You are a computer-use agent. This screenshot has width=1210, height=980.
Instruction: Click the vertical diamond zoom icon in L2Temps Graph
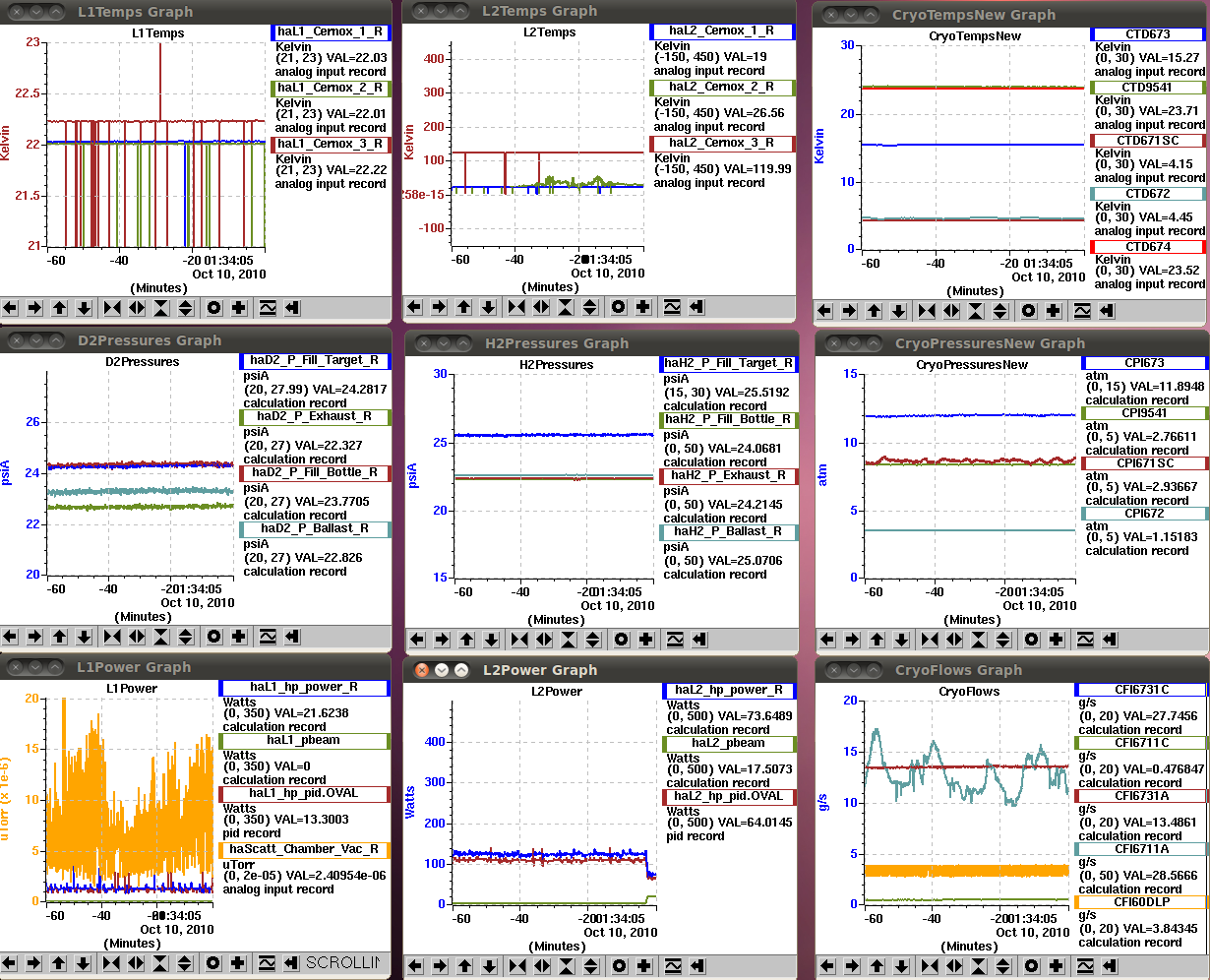tap(590, 307)
